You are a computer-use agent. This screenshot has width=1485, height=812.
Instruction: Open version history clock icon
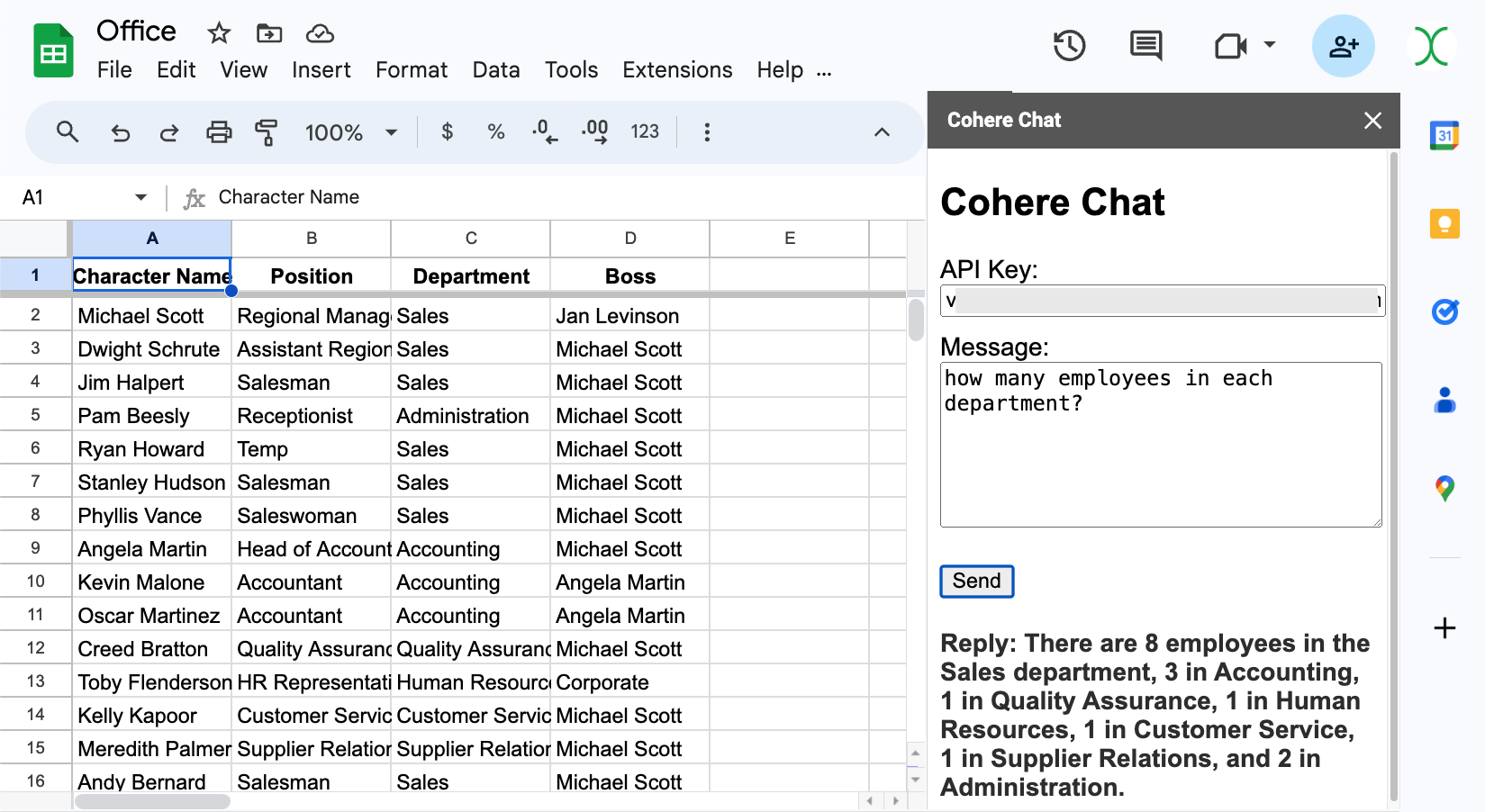1069,46
